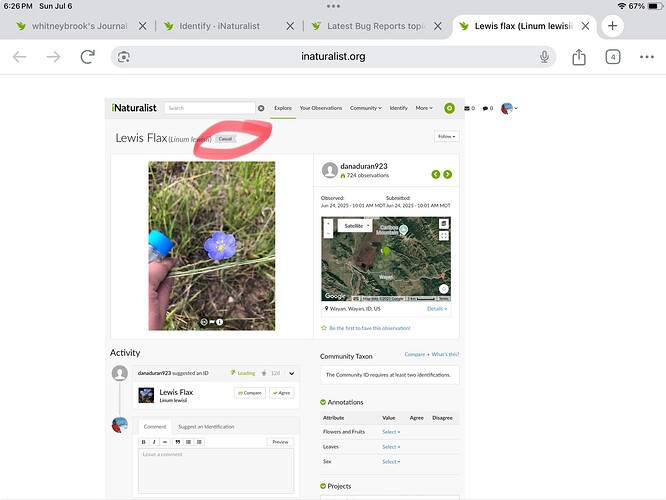
Task: Open the iNaturalist home logo
Action: 134,108
